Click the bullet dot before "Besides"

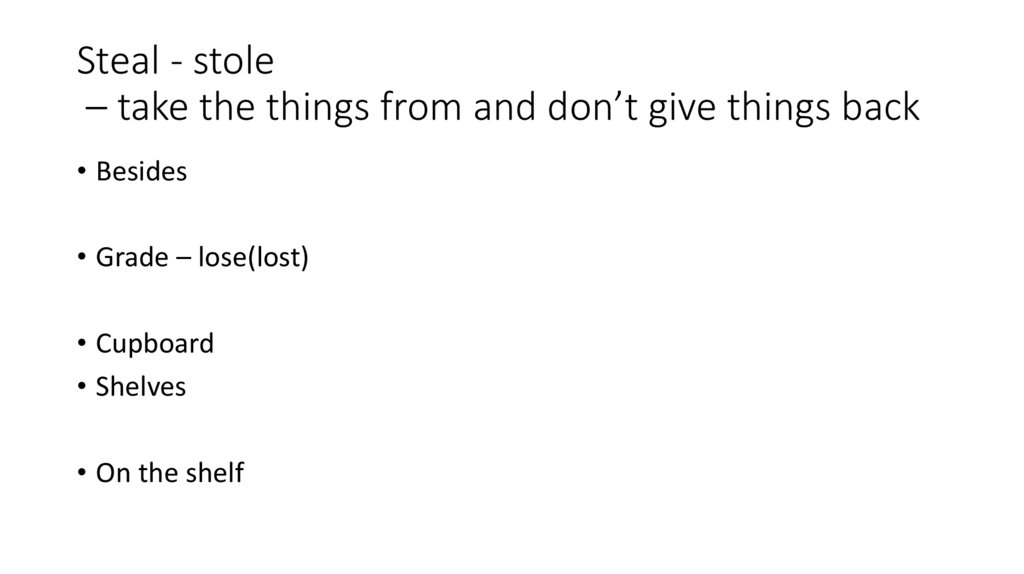tap(81, 173)
